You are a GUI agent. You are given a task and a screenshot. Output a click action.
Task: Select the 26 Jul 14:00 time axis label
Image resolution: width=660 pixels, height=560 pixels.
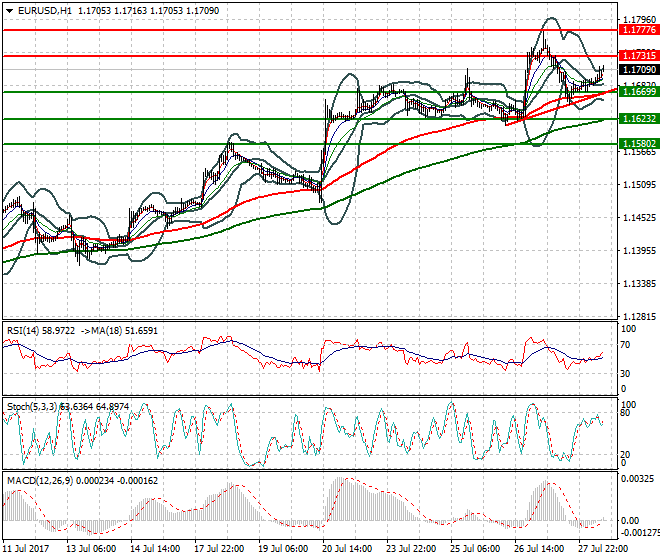[539, 549]
